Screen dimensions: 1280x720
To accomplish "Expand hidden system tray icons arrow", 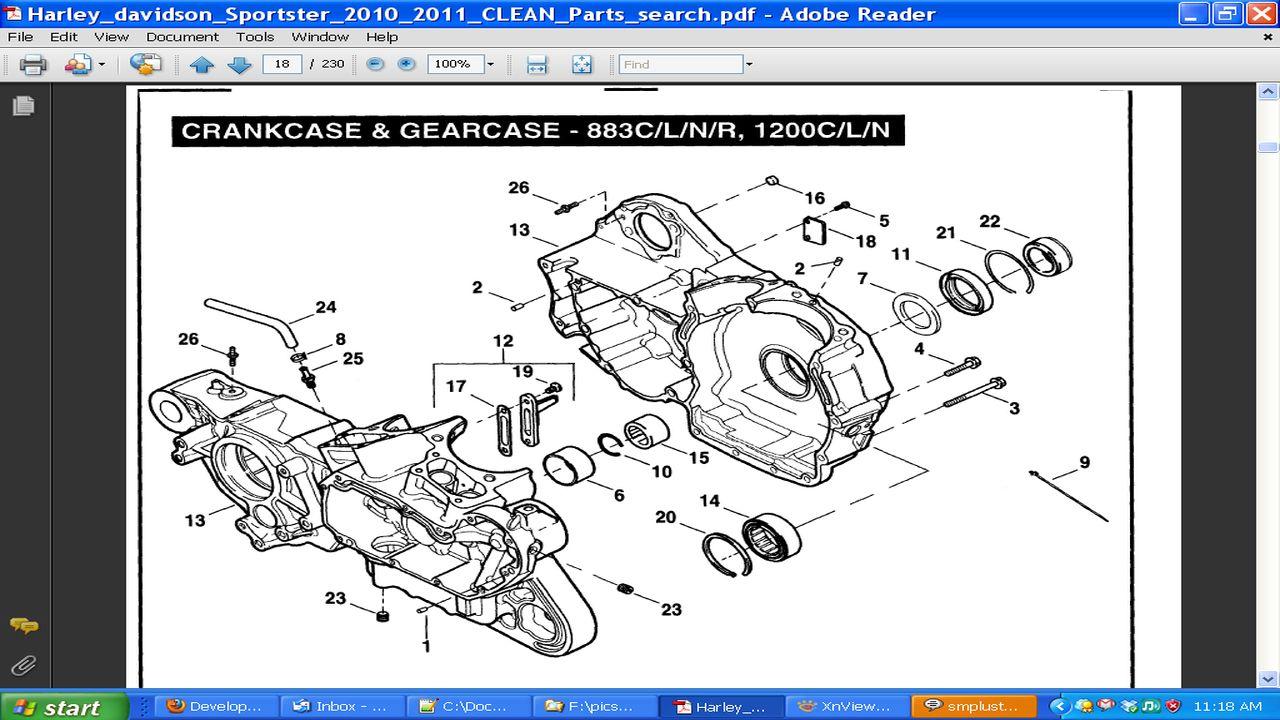I will pyautogui.click(x=1059, y=706).
